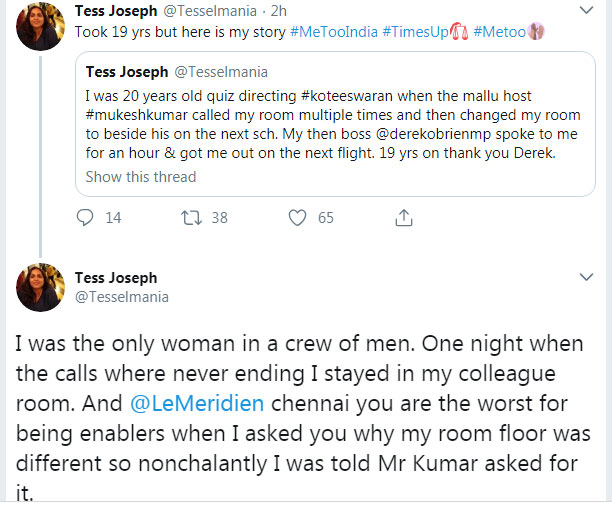The height and width of the screenshot is (506, 612).
Task: Click the lower tweet's profile avatar
Action: coord(41,288)
